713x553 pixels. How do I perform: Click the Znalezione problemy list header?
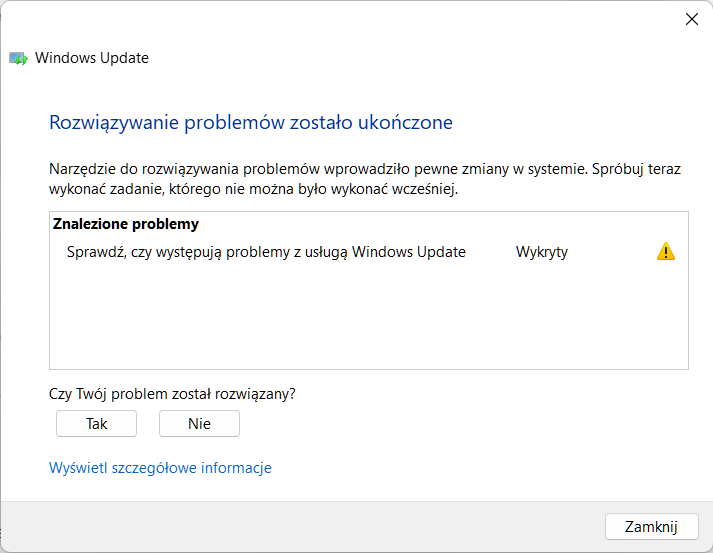tap(126, 224)
